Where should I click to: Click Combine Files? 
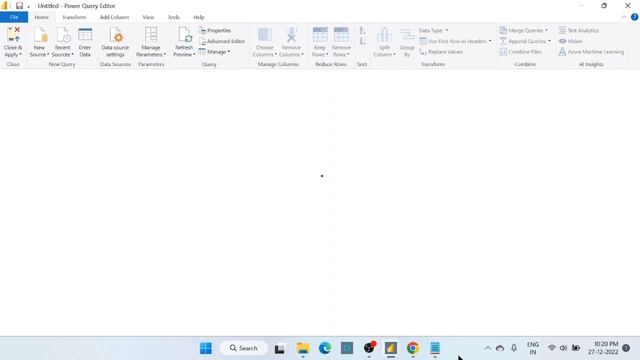click(520, 52)
